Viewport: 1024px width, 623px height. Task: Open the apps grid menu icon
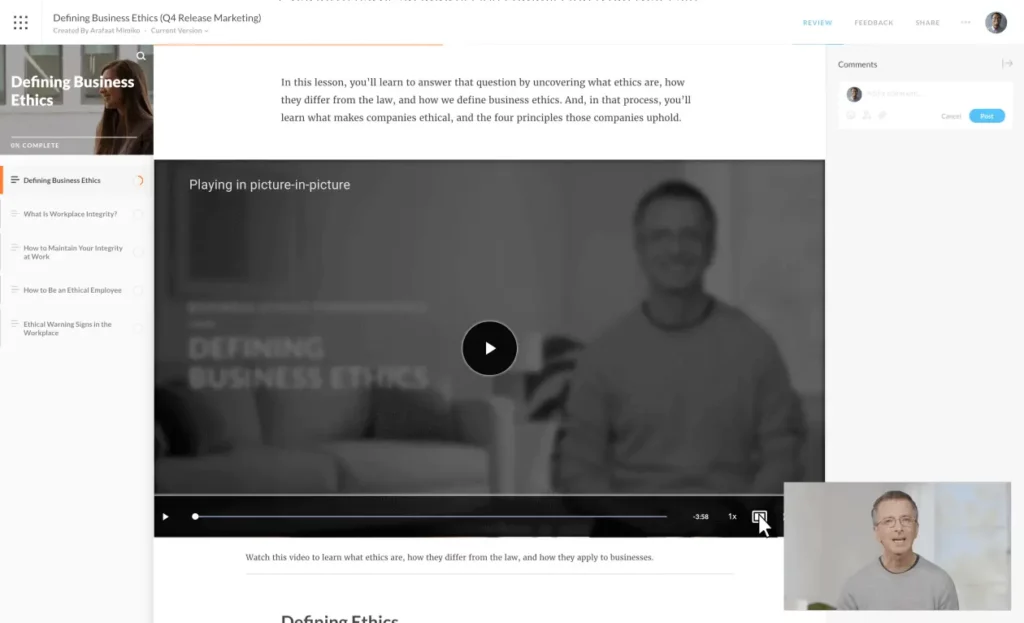click(x=21, y=23)
